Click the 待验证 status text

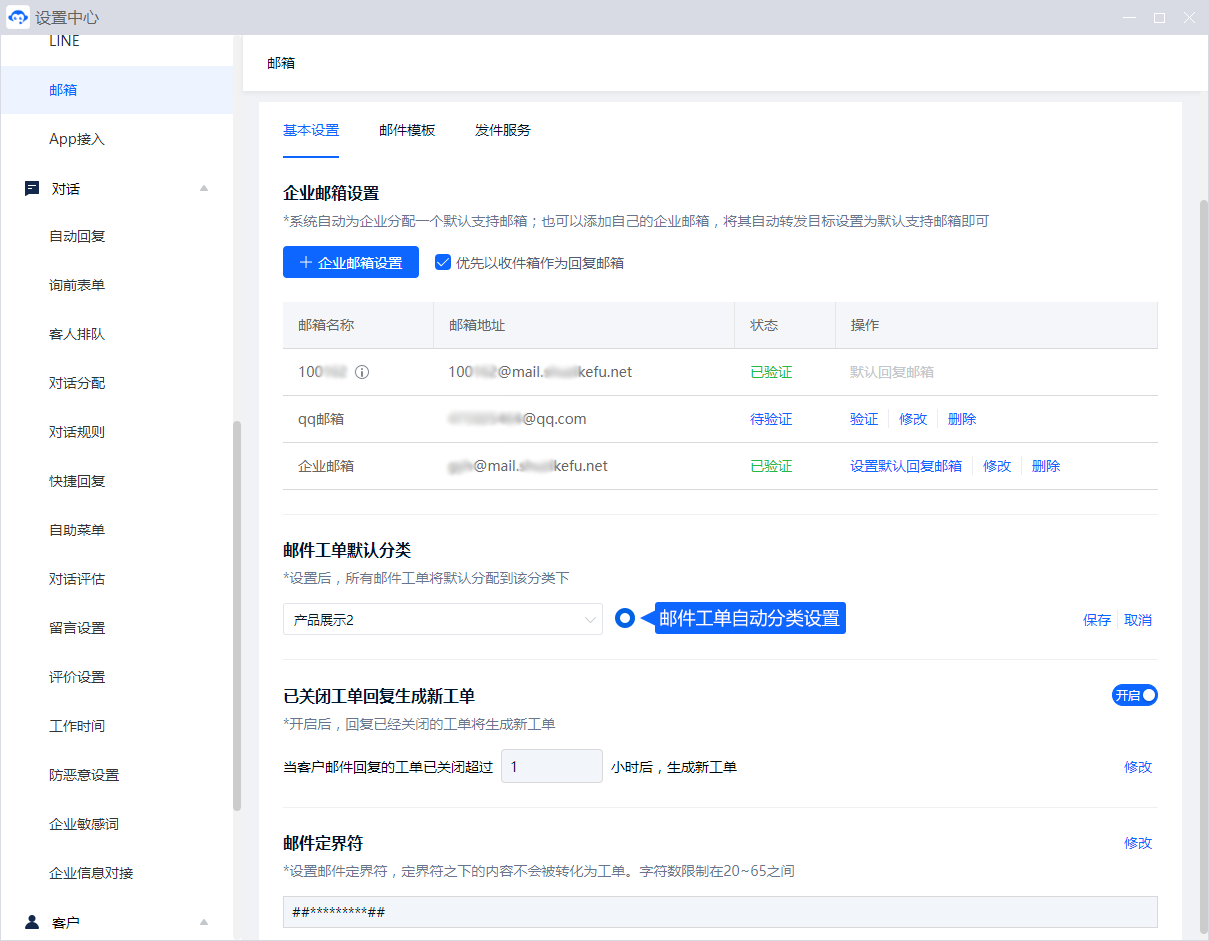(771, 420)
